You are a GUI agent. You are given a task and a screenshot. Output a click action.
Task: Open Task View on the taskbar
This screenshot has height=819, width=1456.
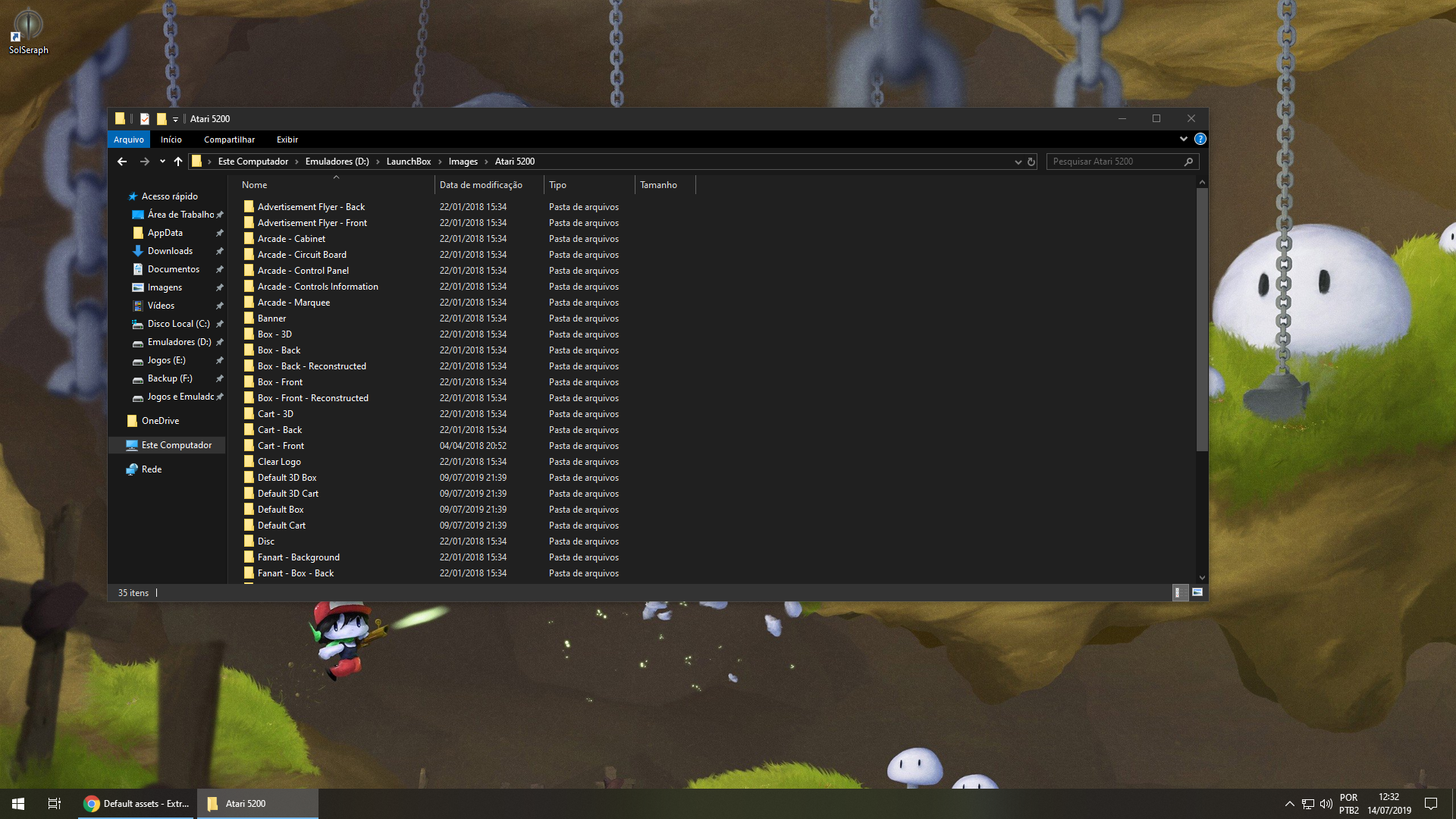pyautogui.click(x=55, y=804)
